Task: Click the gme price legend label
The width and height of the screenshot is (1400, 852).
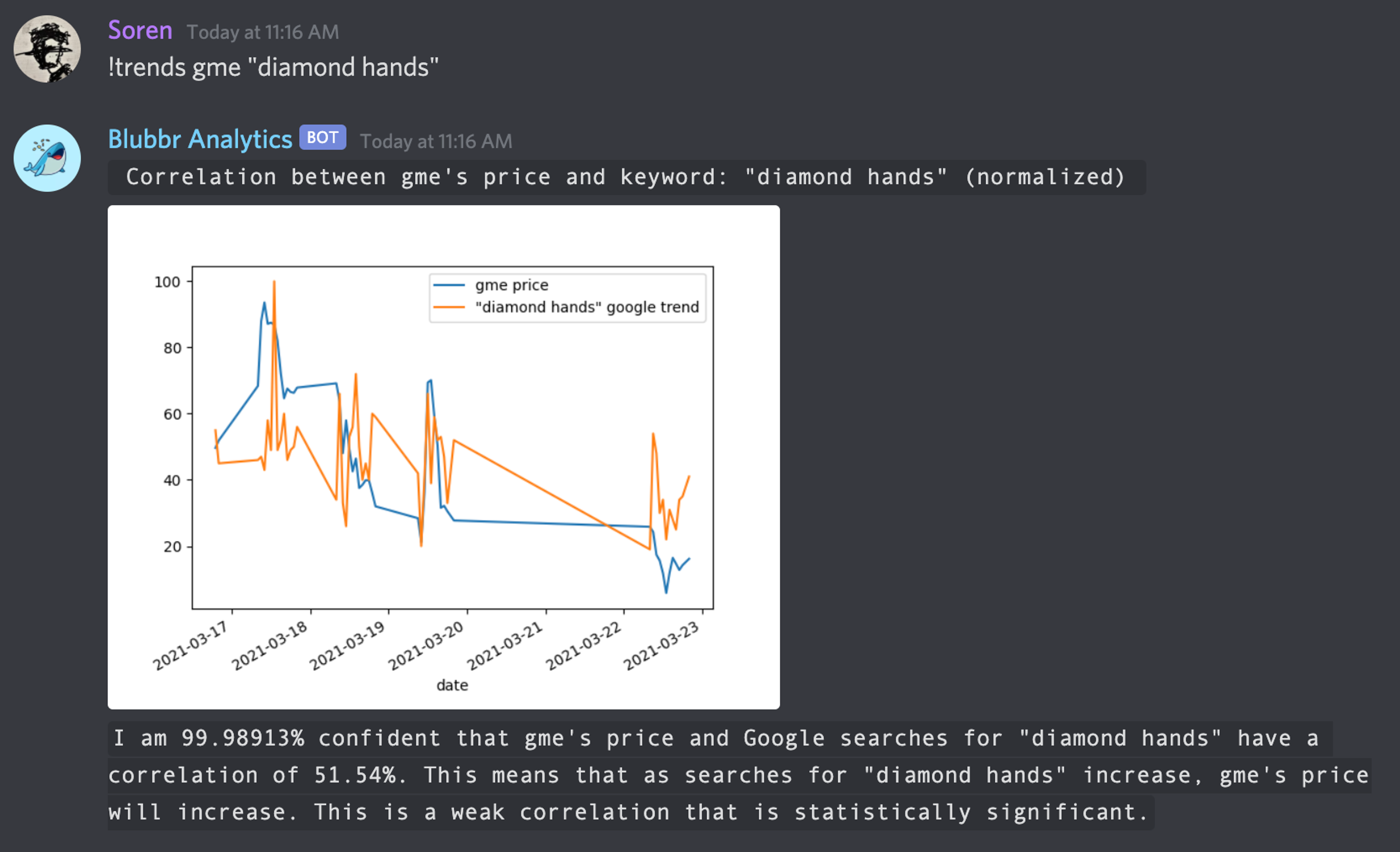Action: 512,285
